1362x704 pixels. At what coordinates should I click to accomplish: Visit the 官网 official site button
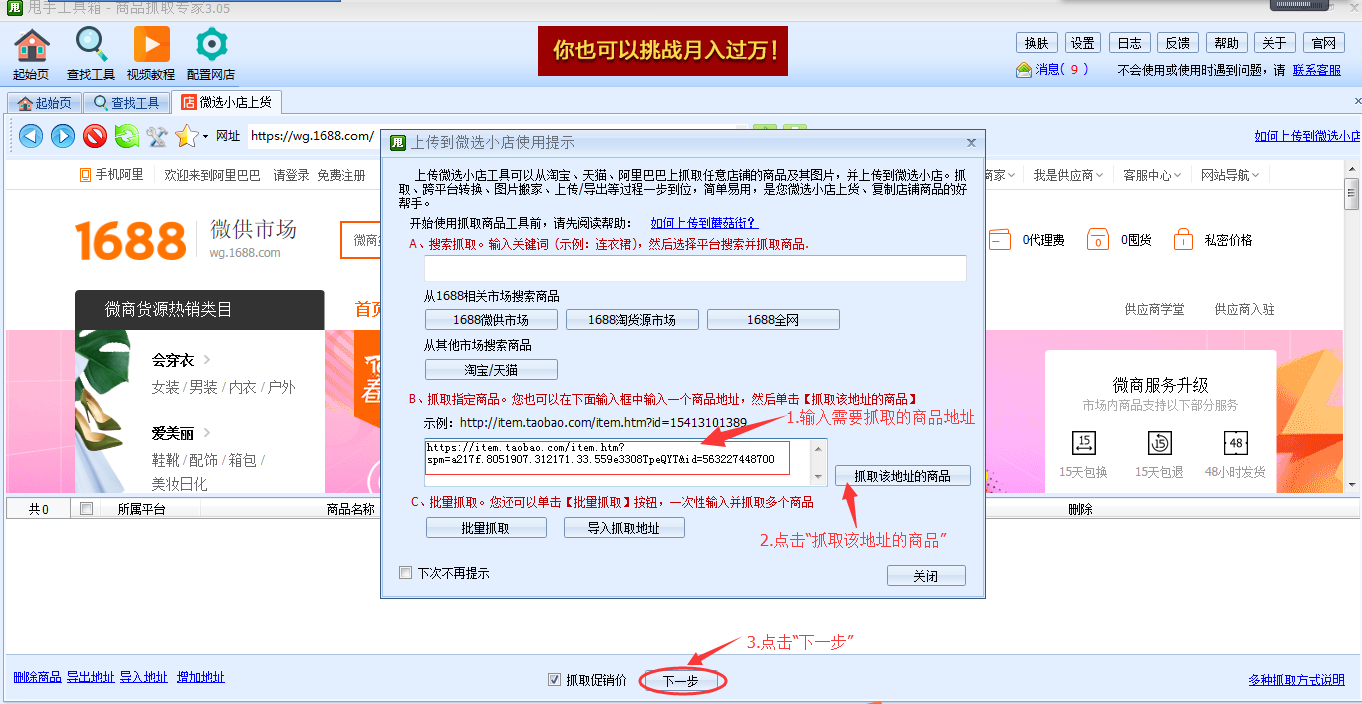pyautogui.click(x=1323, y=43)
